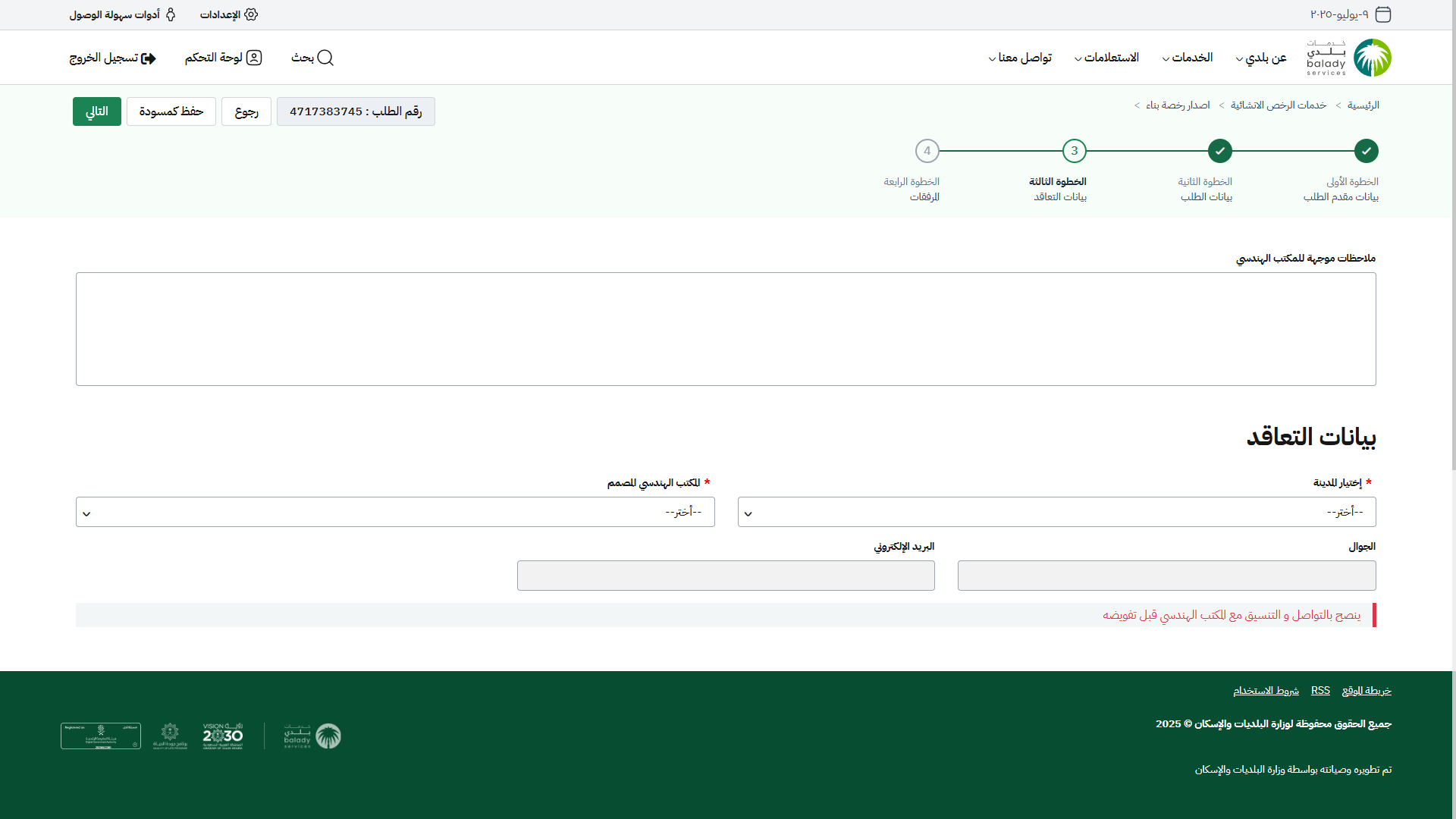
Task: Open the designing engineering office dropdown
Action: 395,512
